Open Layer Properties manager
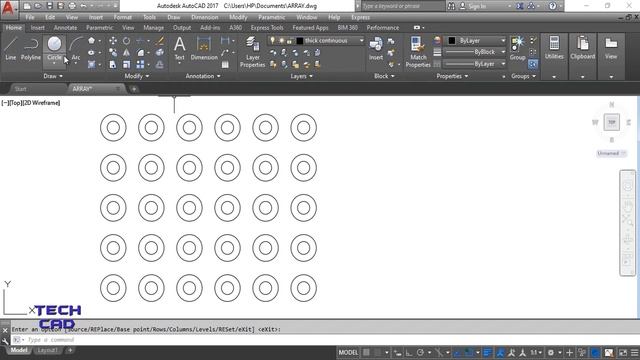 click(252, 52)
